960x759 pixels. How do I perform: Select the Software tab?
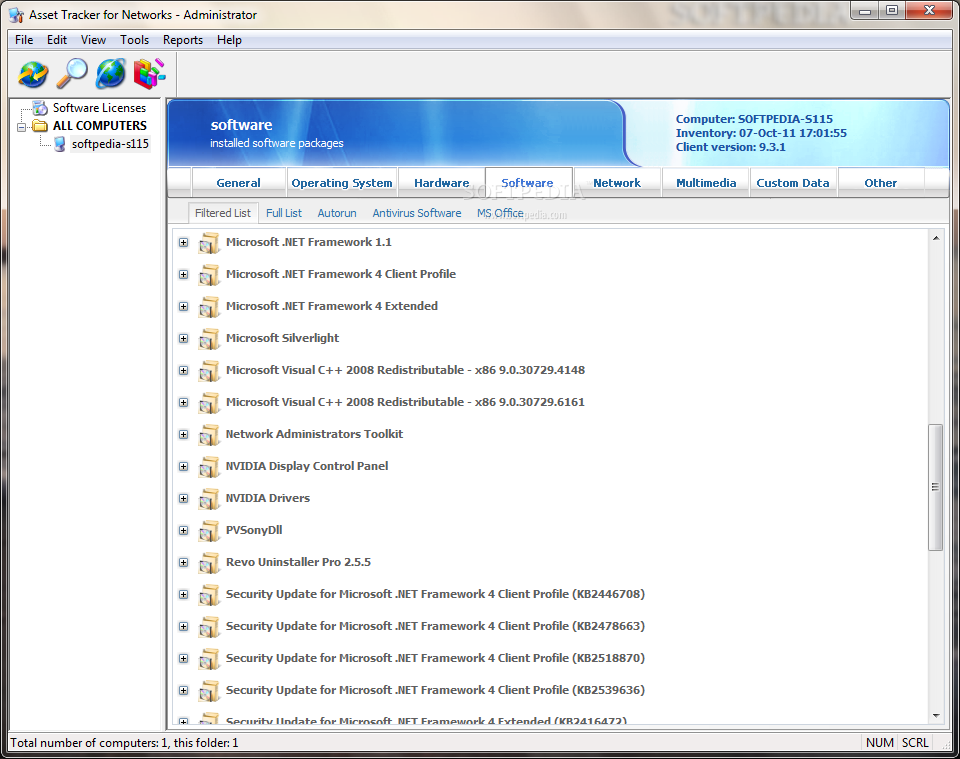point(527,182)
